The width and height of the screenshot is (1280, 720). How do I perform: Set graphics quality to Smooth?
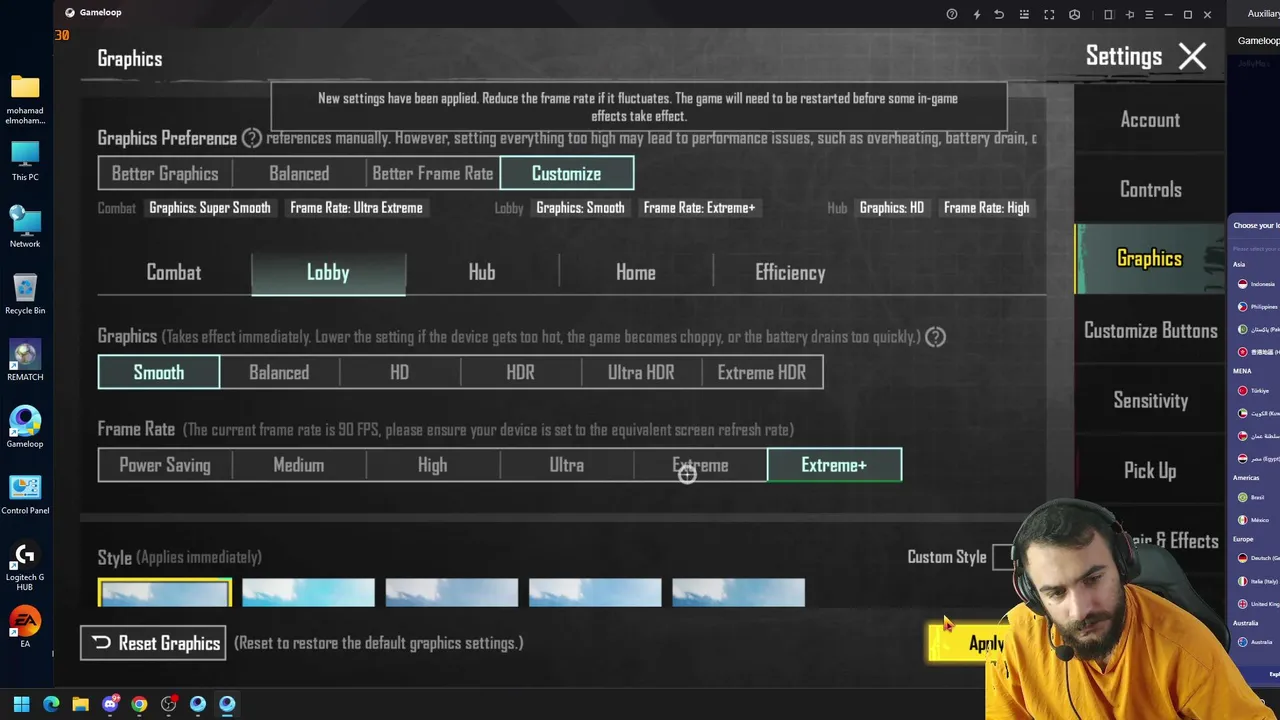(x=159, y=372)
